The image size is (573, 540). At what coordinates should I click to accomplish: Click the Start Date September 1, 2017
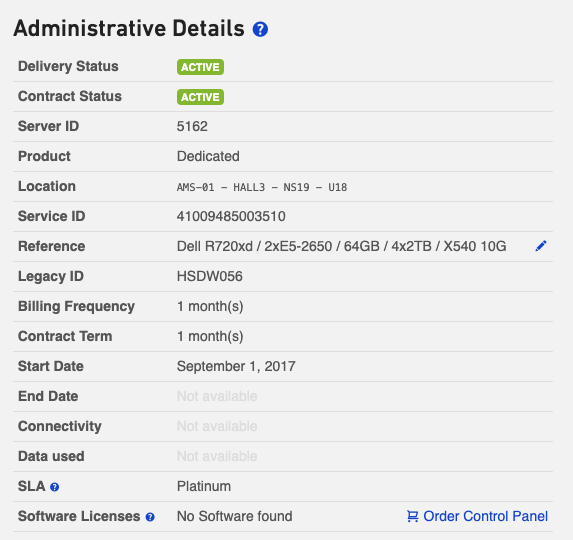click(x=236, y=366)
